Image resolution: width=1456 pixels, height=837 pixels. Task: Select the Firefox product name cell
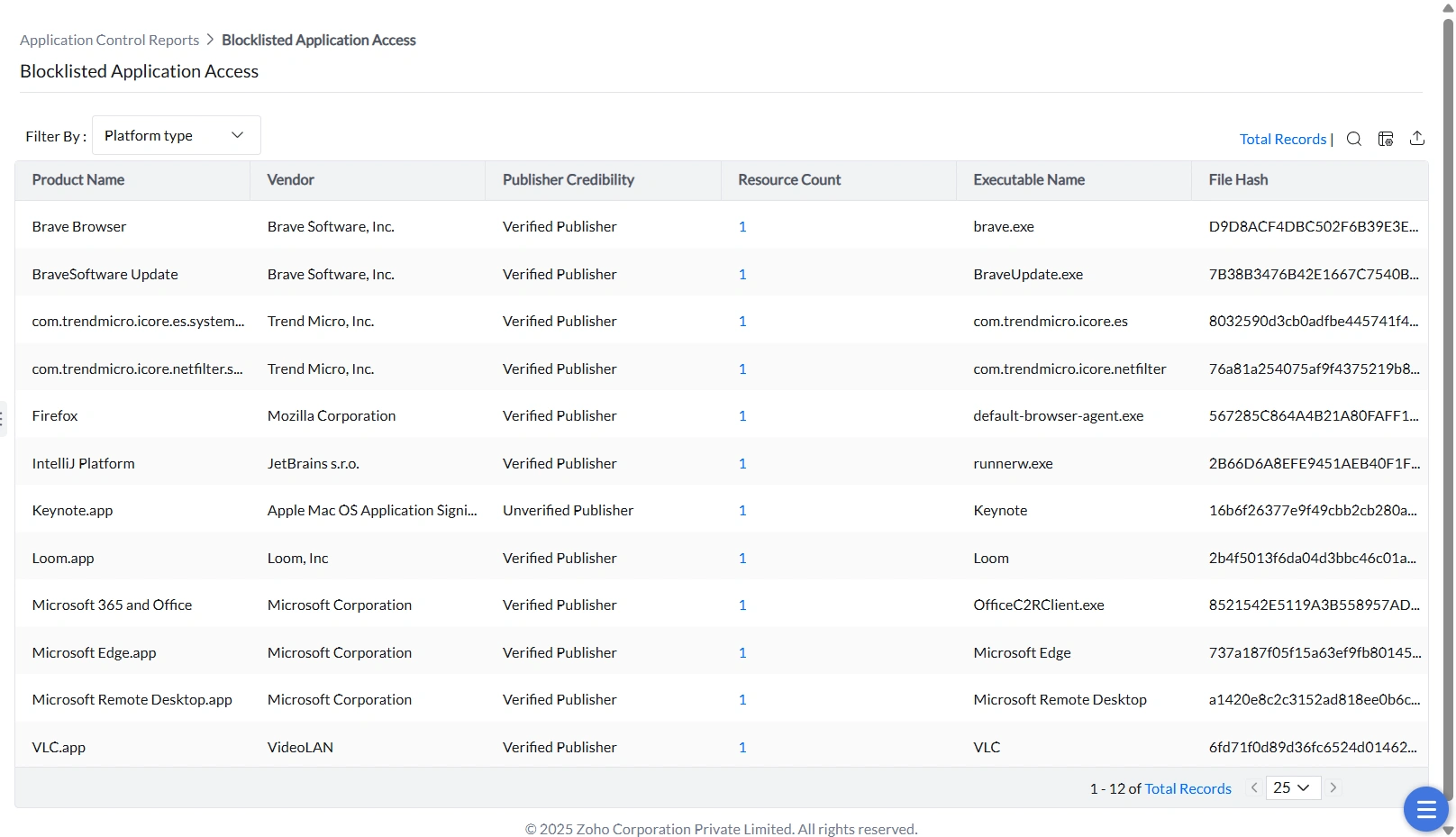tap(55, 415)
